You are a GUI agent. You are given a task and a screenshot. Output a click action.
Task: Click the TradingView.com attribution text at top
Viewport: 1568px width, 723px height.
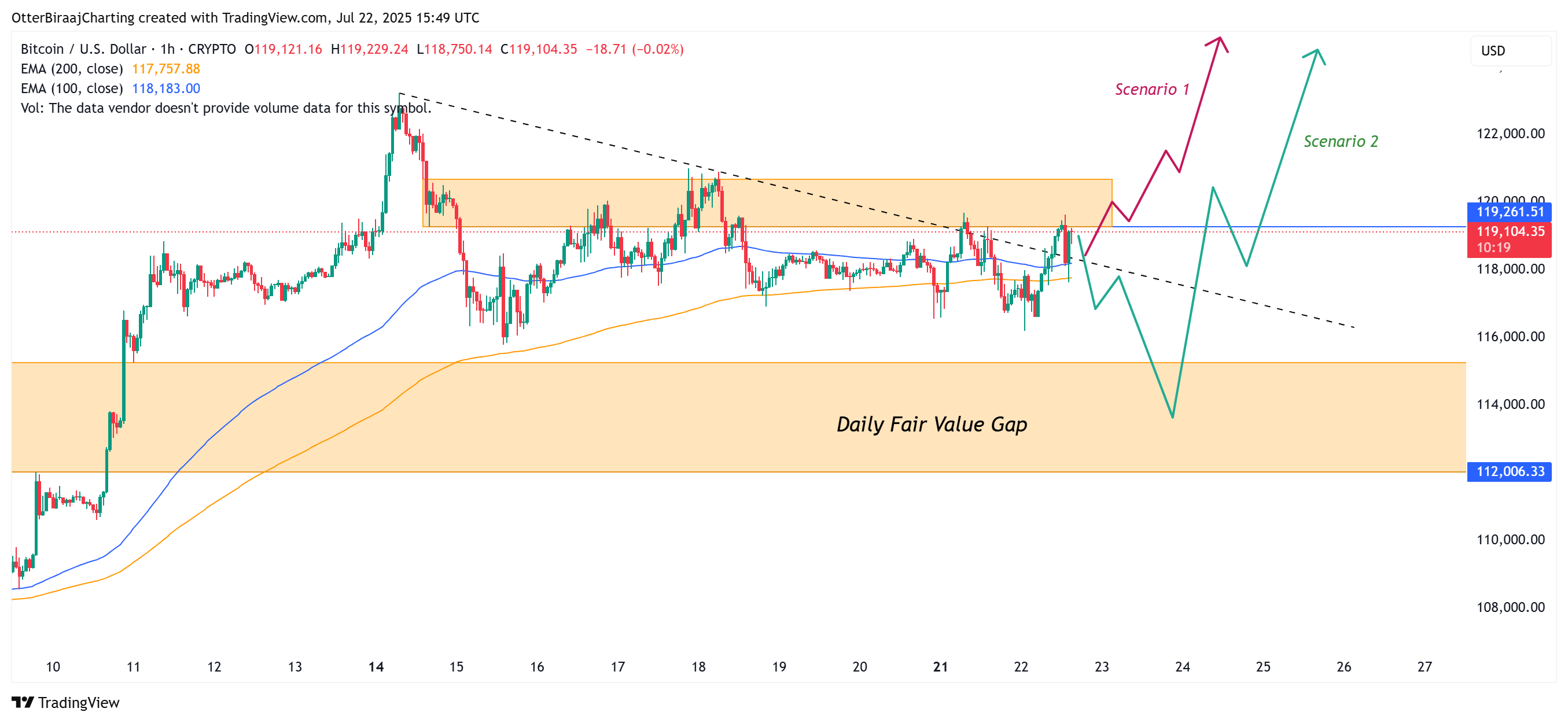274,18
